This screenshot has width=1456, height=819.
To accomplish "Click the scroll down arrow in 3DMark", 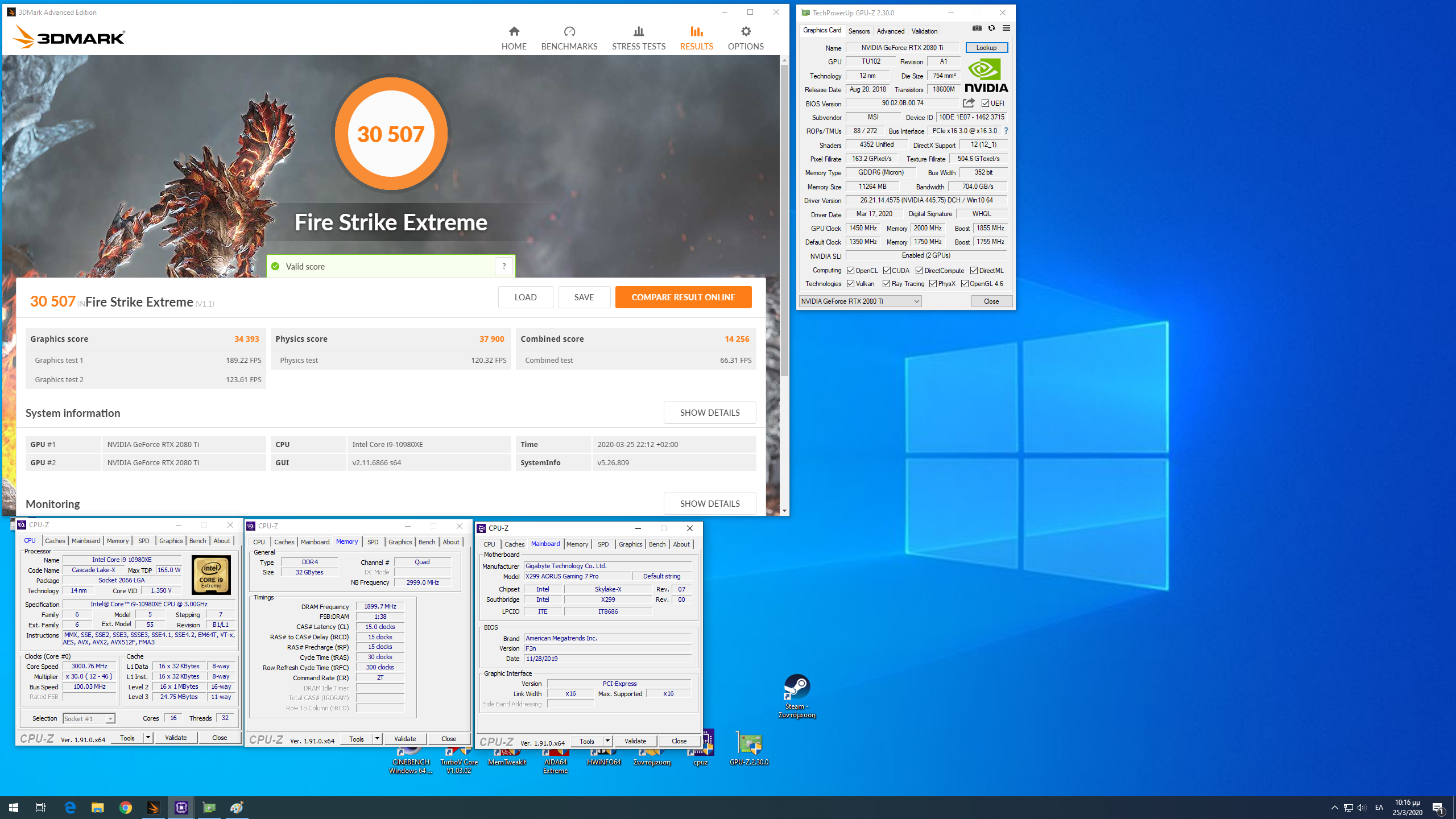I will tap(784, 511).
